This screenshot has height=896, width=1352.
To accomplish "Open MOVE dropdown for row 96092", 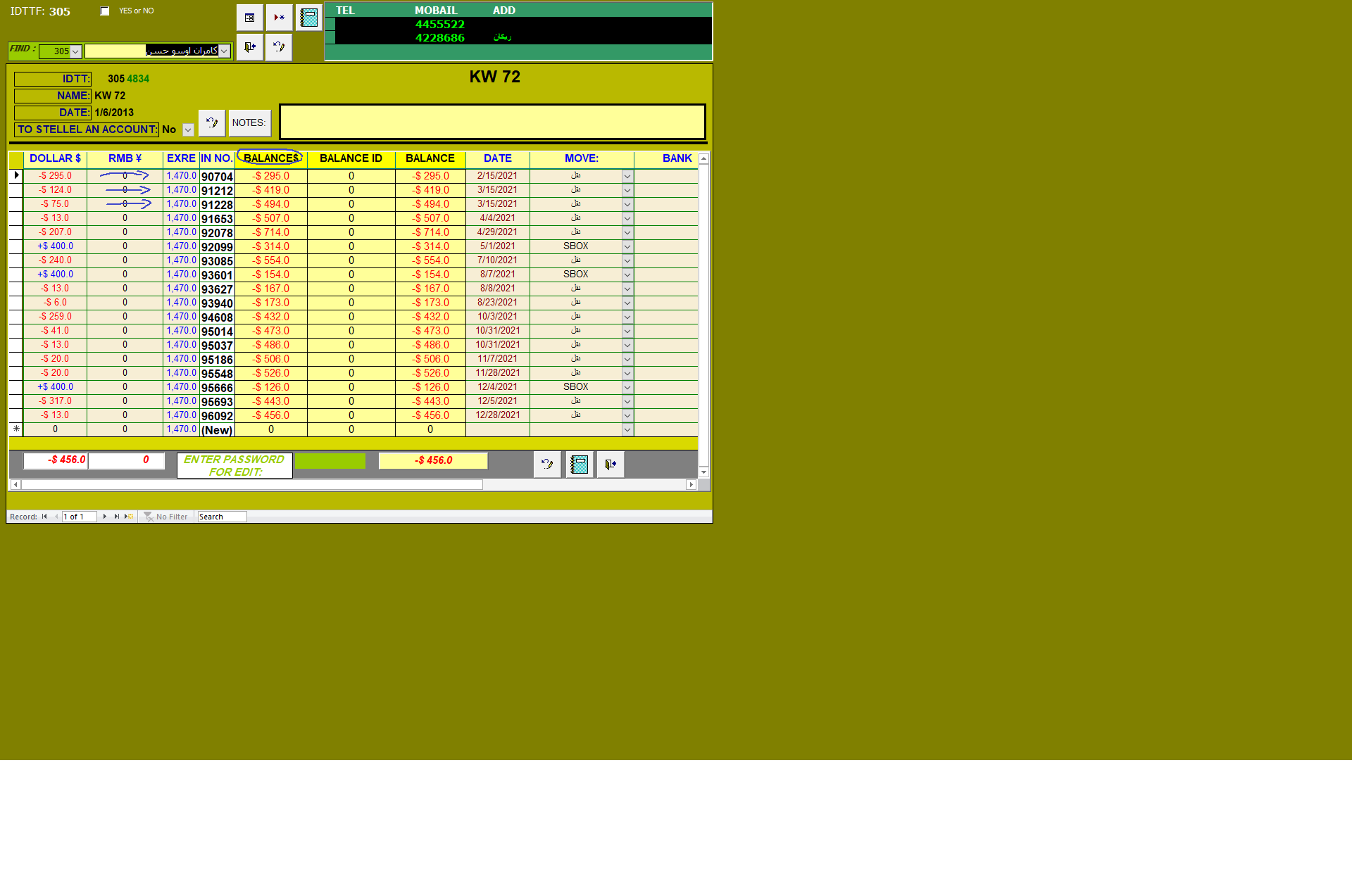I will pos(627,416).
